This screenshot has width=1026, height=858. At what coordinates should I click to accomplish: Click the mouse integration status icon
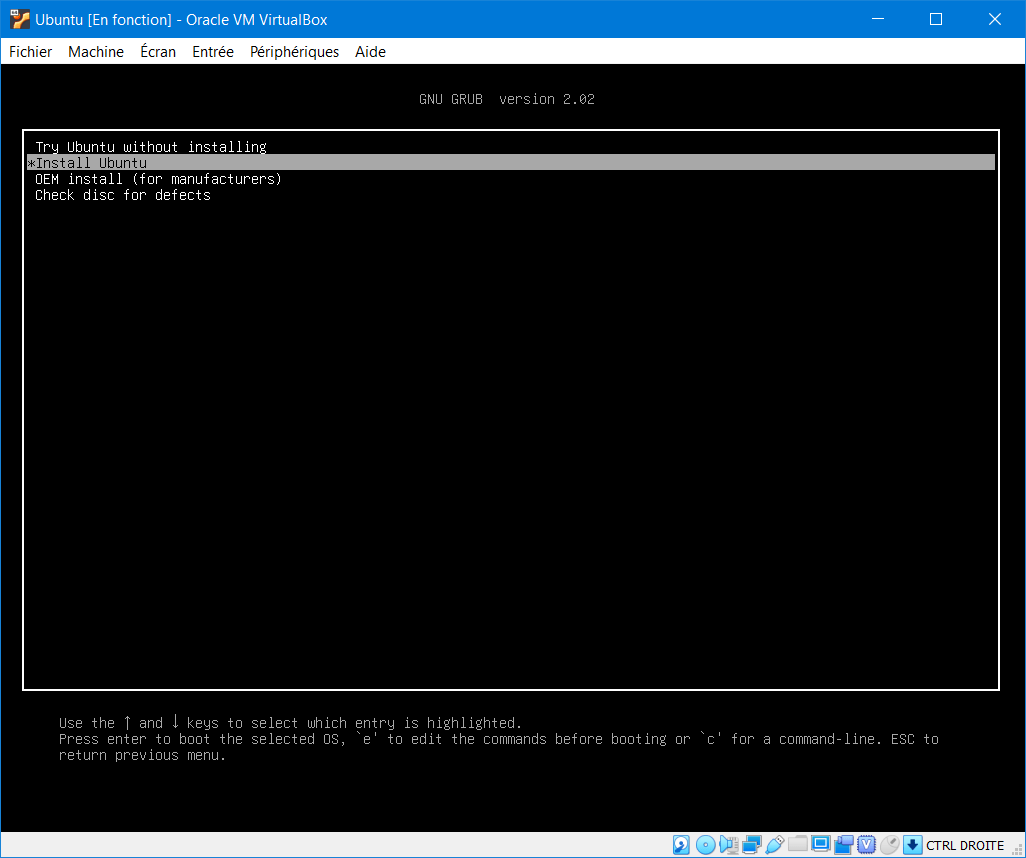[889, 845]
